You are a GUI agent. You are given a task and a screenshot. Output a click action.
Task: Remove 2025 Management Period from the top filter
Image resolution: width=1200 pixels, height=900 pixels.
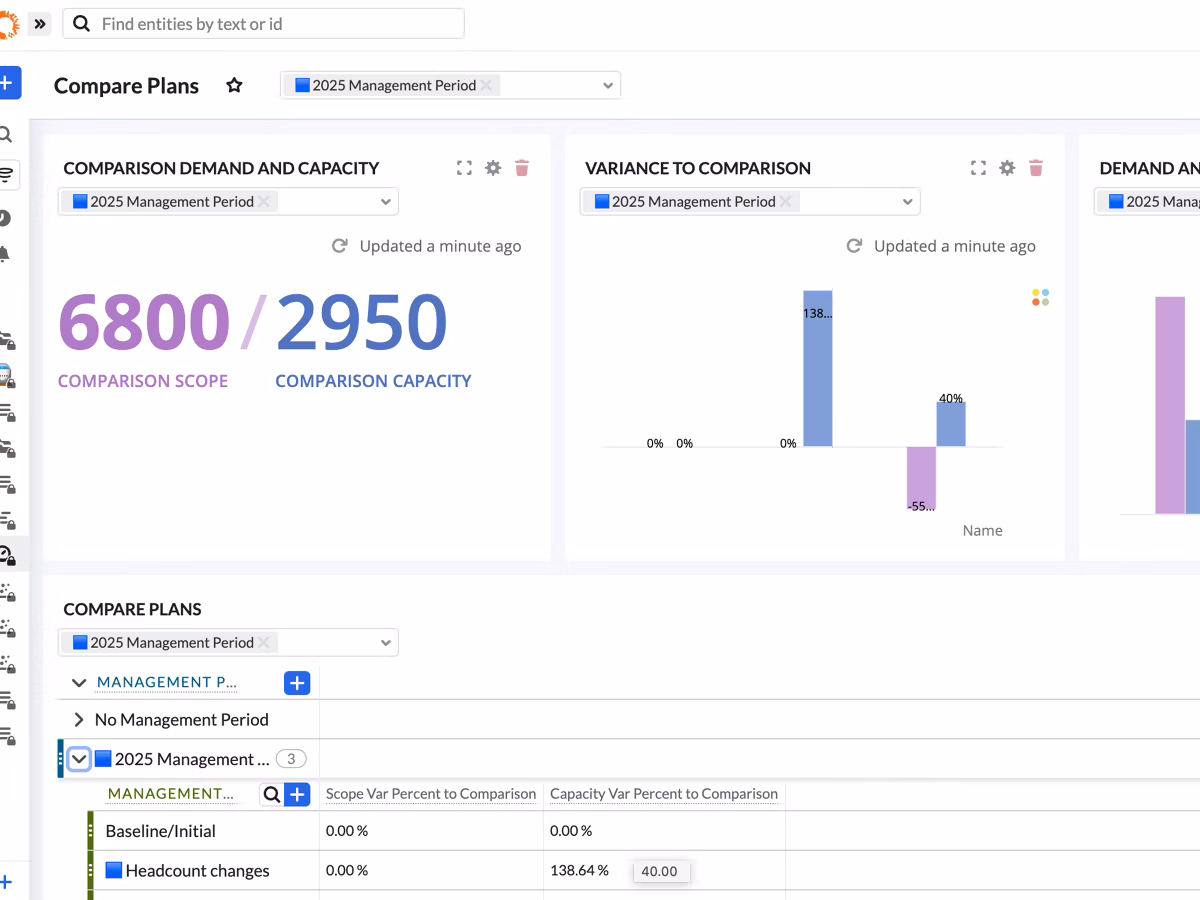click(x=486, y=86)
